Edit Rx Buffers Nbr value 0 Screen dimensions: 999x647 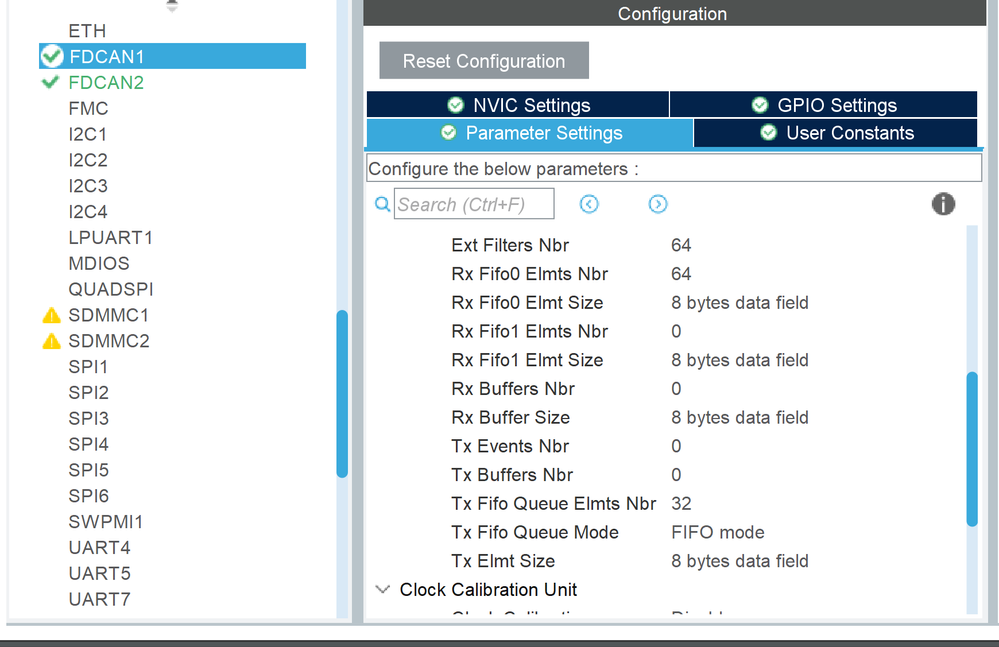(676, 388)
